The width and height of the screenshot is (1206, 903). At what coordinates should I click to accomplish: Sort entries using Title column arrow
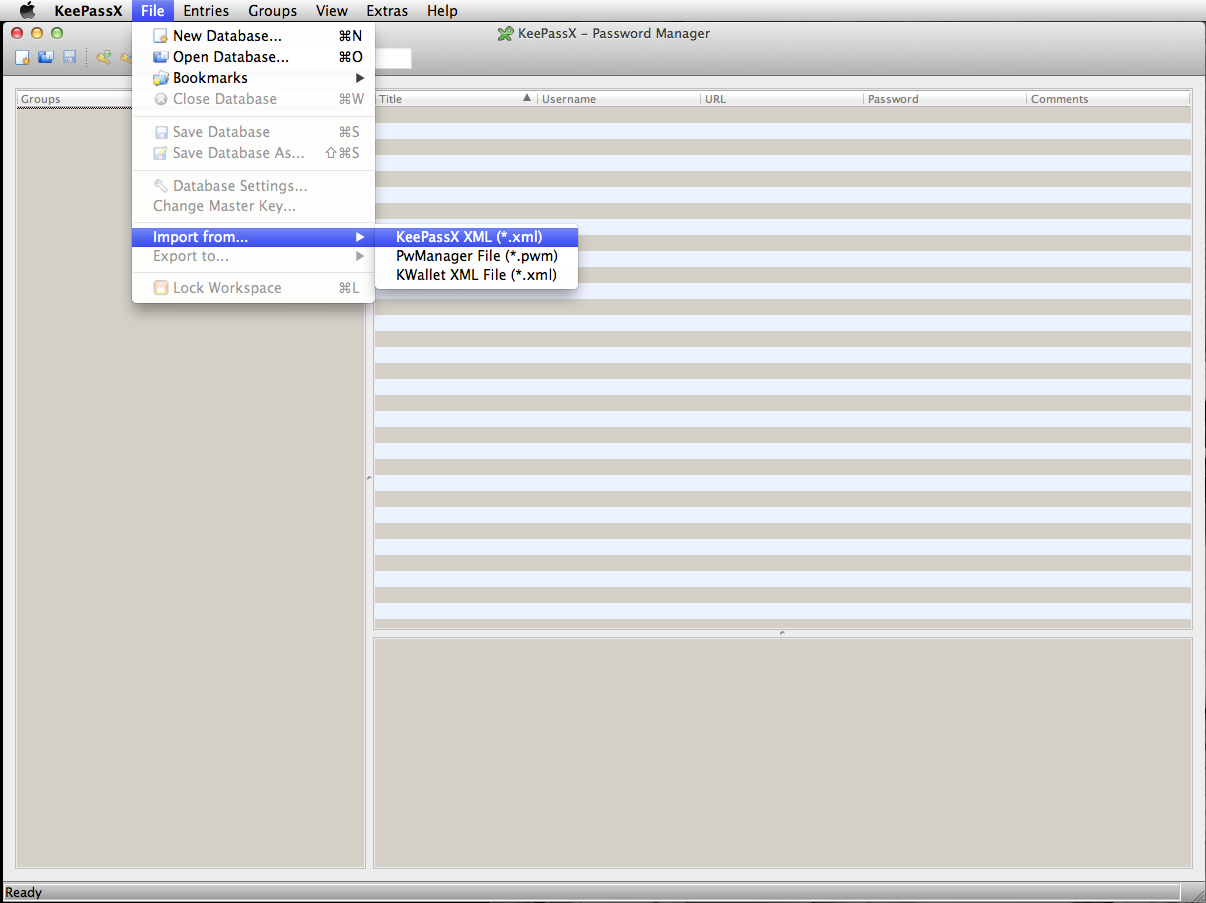click(x=527, y=98)
